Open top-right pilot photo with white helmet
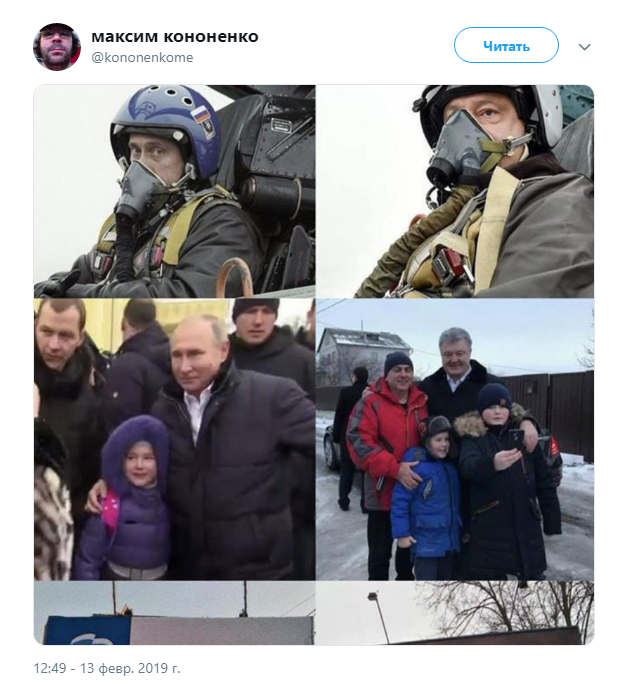 pos(455,192)
